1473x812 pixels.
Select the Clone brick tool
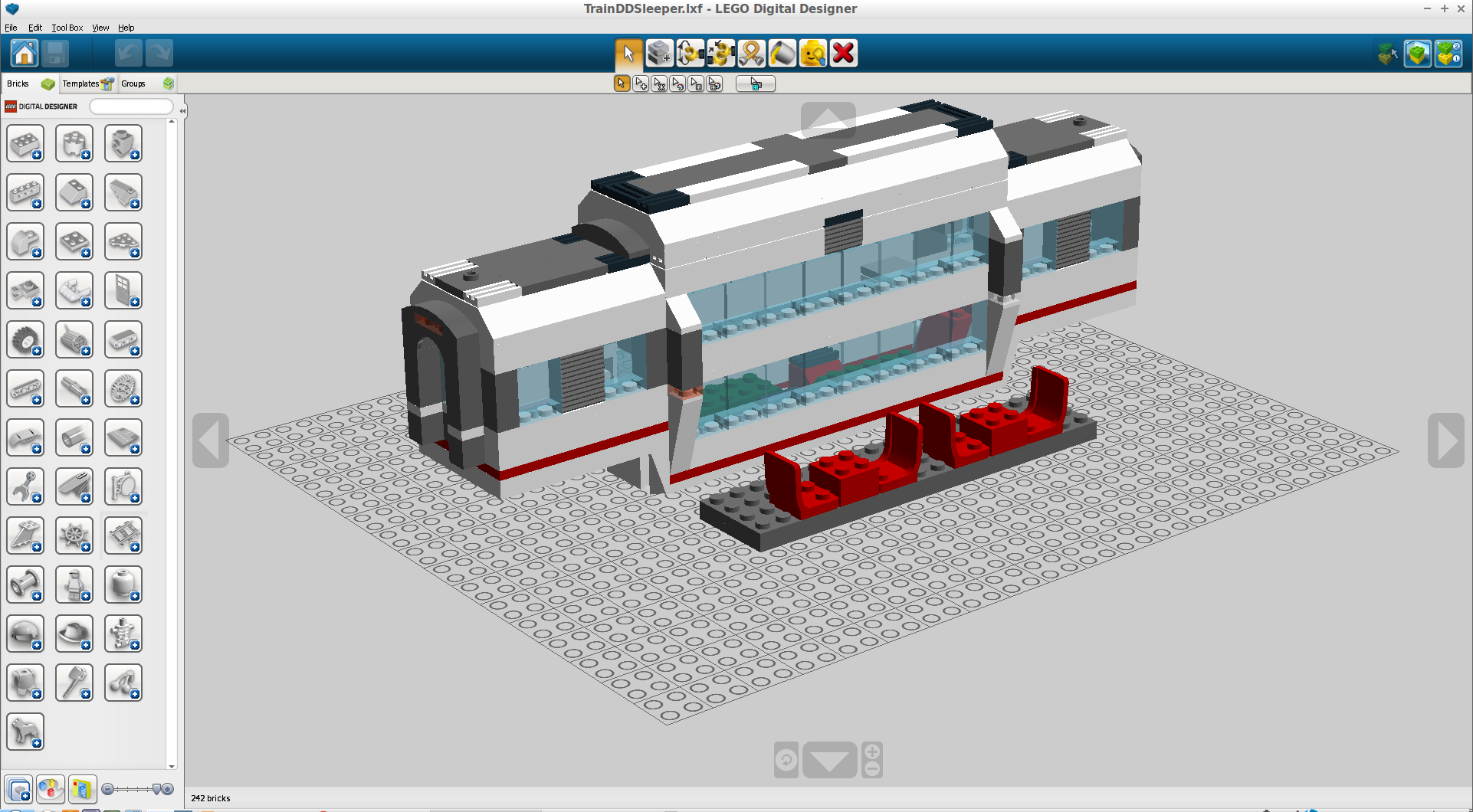click(659, 53)
